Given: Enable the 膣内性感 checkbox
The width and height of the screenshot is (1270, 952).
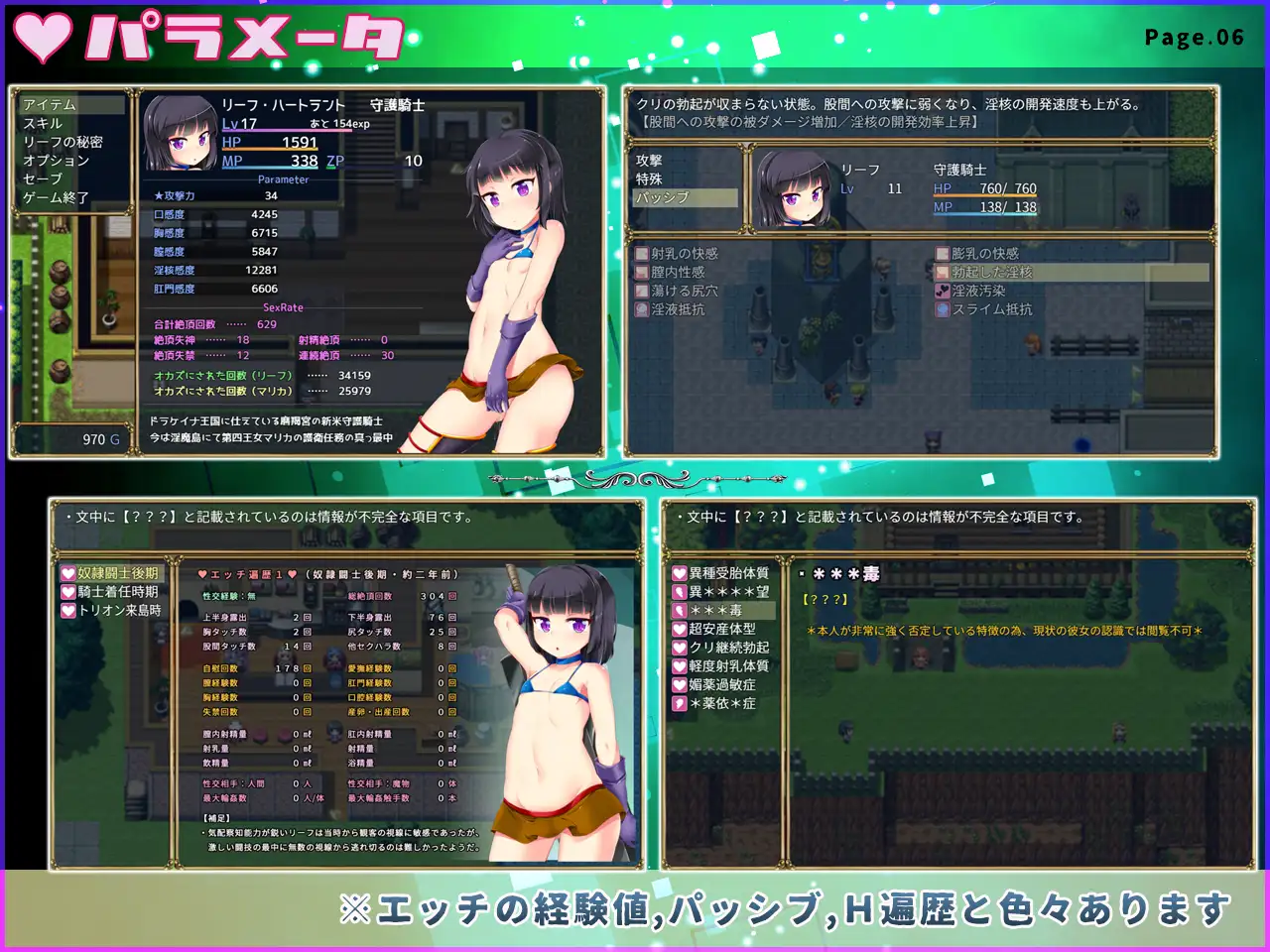Looking at the screenshot, I should point(640,271).
